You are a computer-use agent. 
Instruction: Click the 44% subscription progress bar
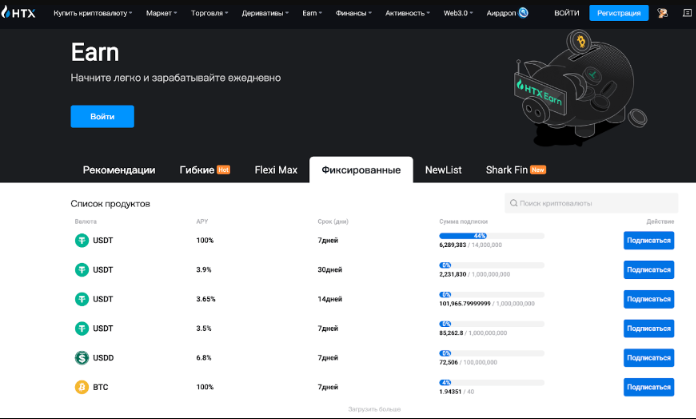pyautogui.click(x=491, y=236)
